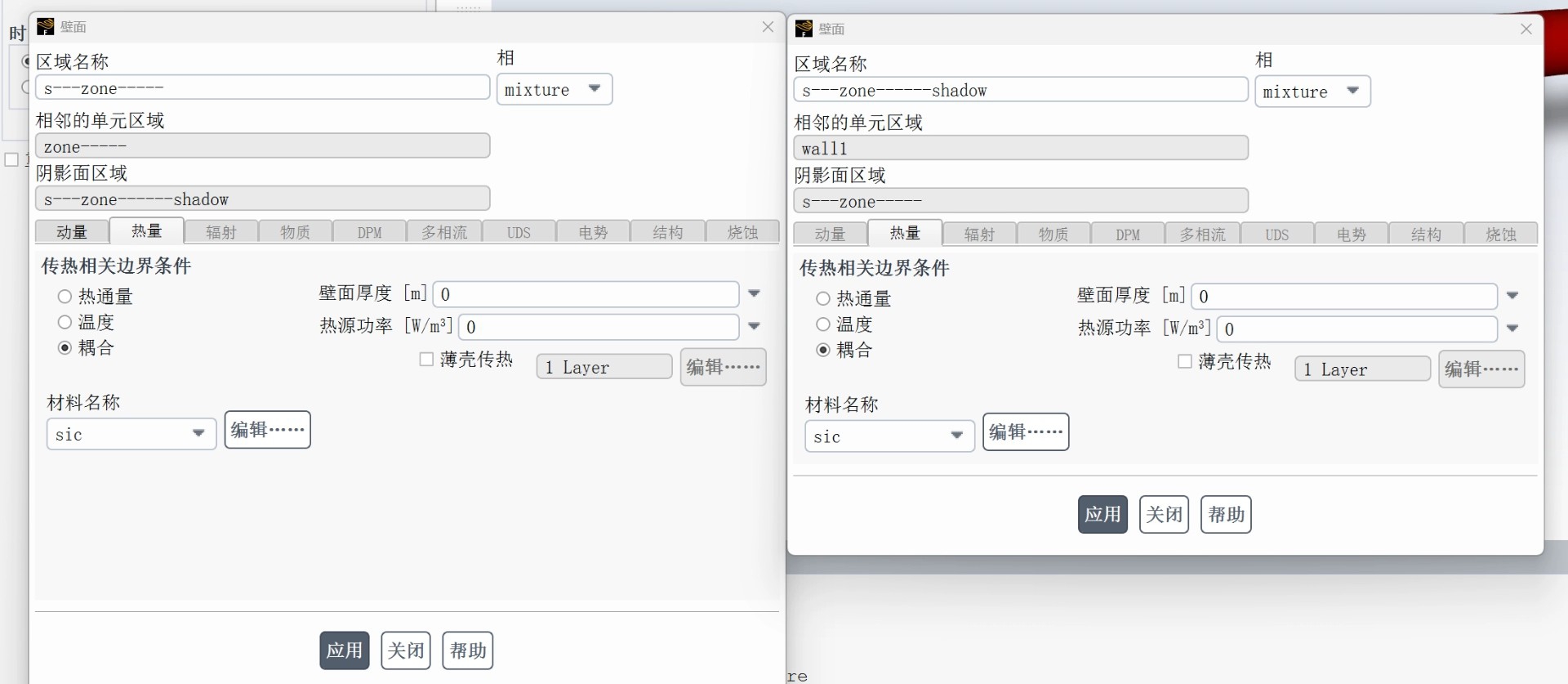
Task: Open the 相 mixture dropdown in right dialog
Action: pos(1312,92)
